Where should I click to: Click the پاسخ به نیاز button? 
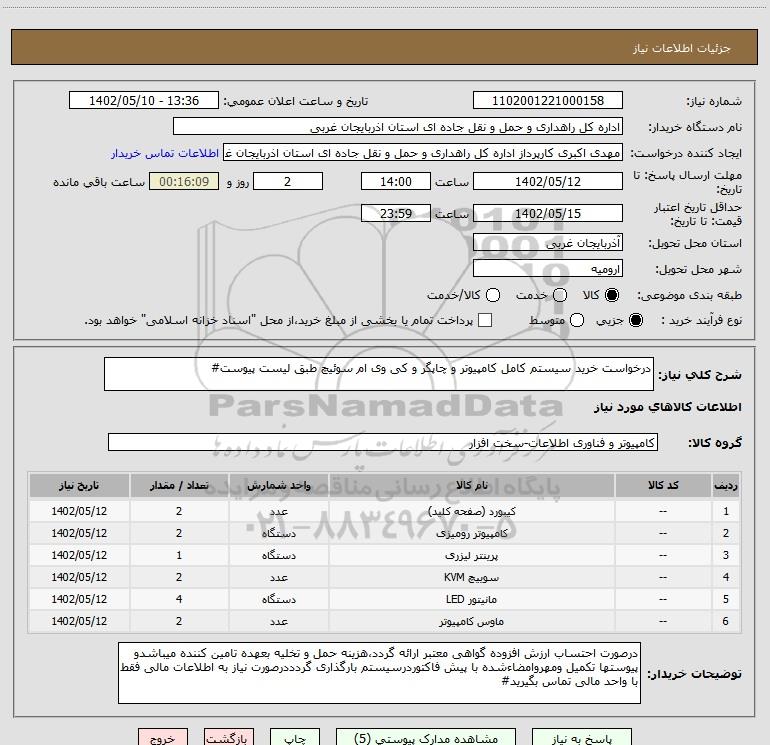tap(581, 738)
